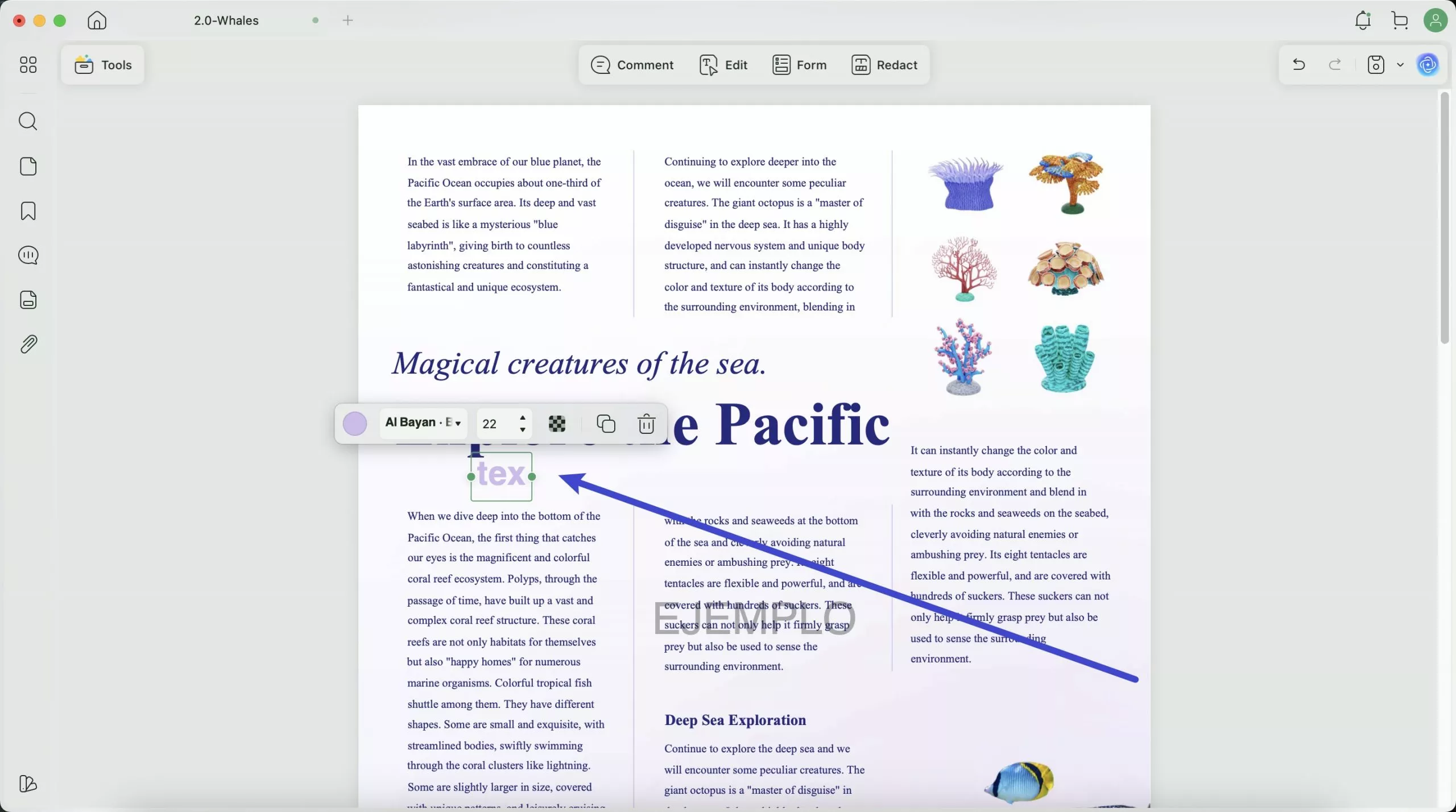Open the comments list icon in sidebar
Image resolution: width=1456 pixels, height=812 pixels.
[28, 255]
